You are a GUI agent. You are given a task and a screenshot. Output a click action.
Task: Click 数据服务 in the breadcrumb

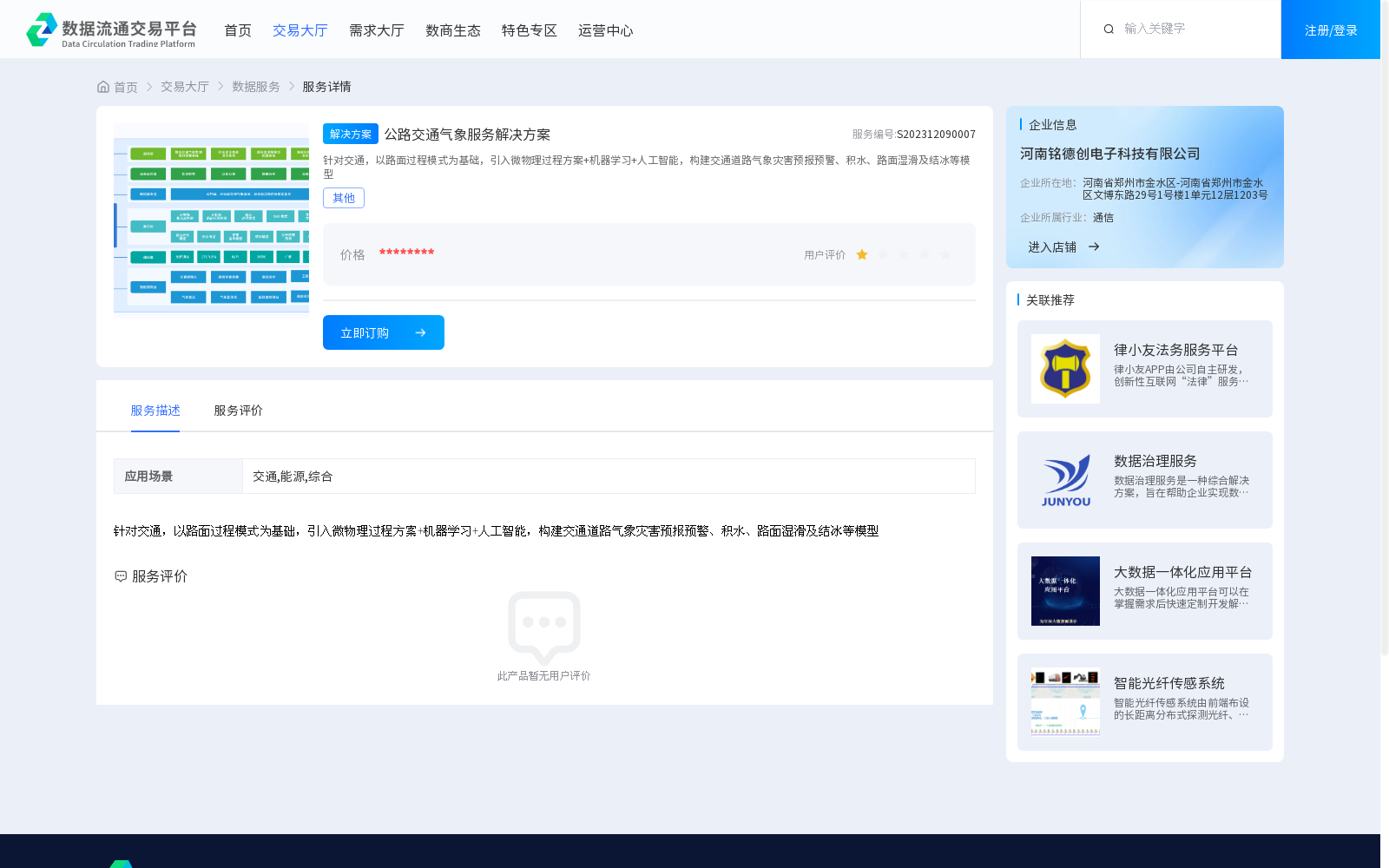256,87
